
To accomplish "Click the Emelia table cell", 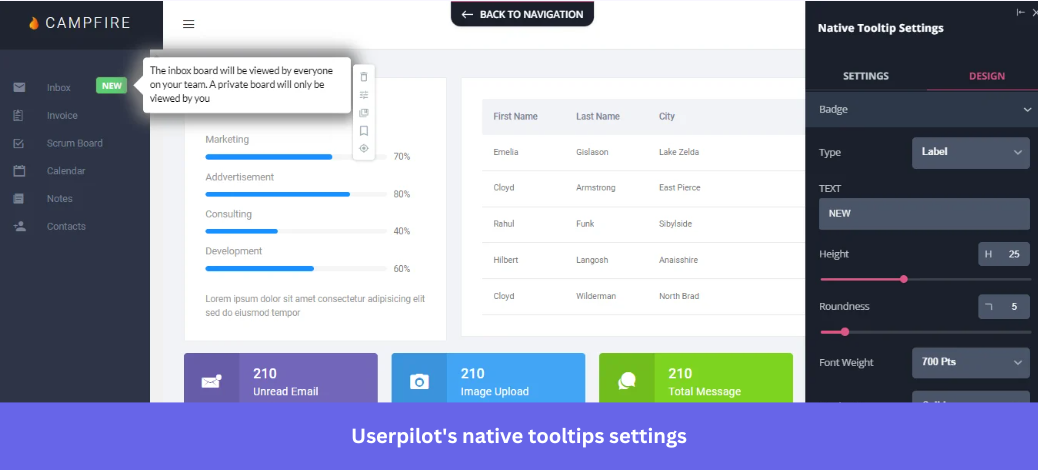I will (506, 152).
